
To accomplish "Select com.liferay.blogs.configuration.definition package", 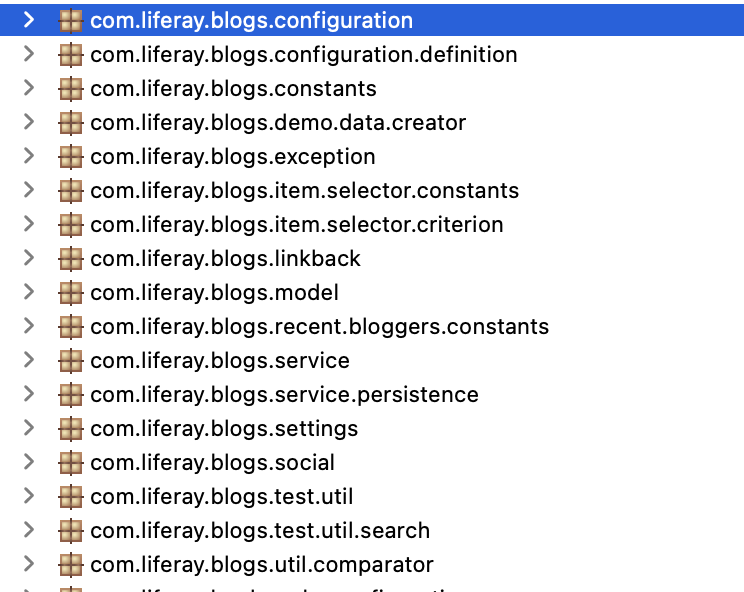I will click(304, 55).
